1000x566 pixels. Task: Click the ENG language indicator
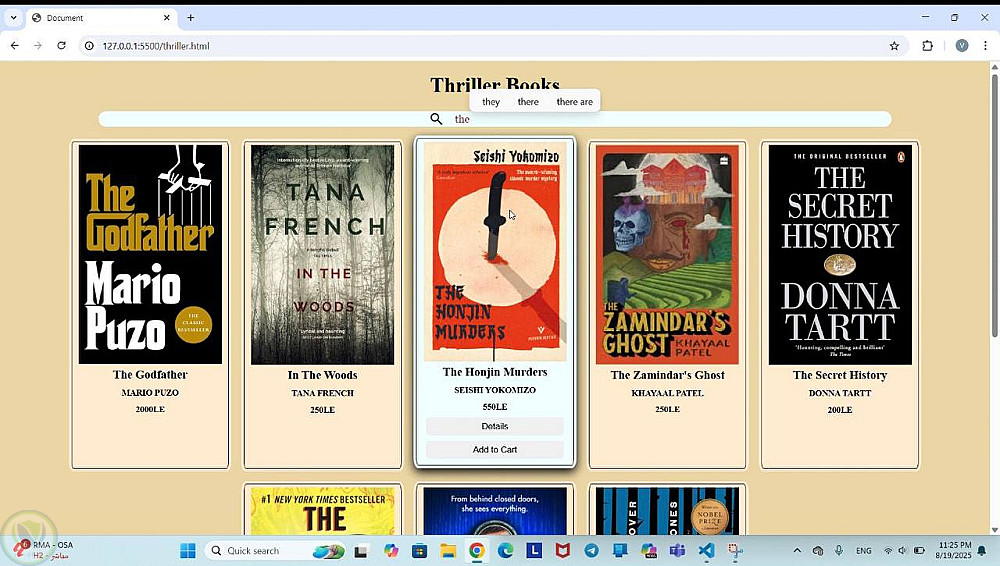864,551
